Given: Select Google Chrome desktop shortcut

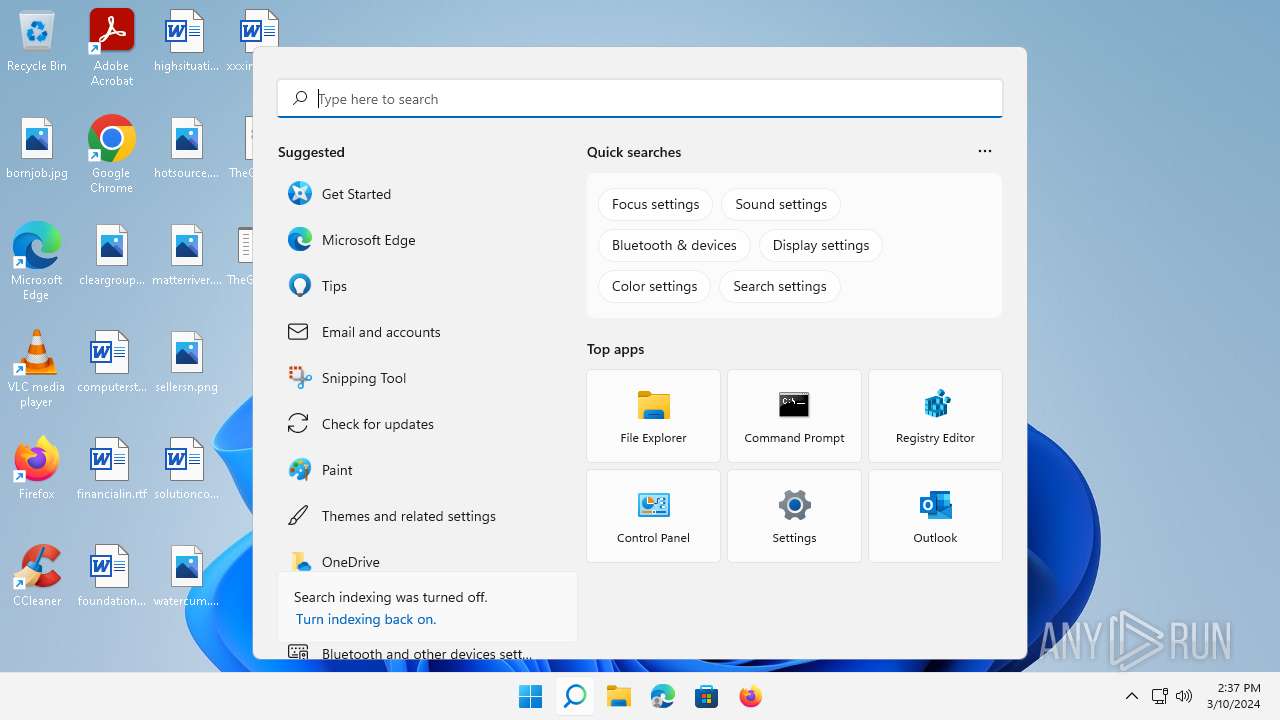Looking at the screenshot, I should (112, 155).
